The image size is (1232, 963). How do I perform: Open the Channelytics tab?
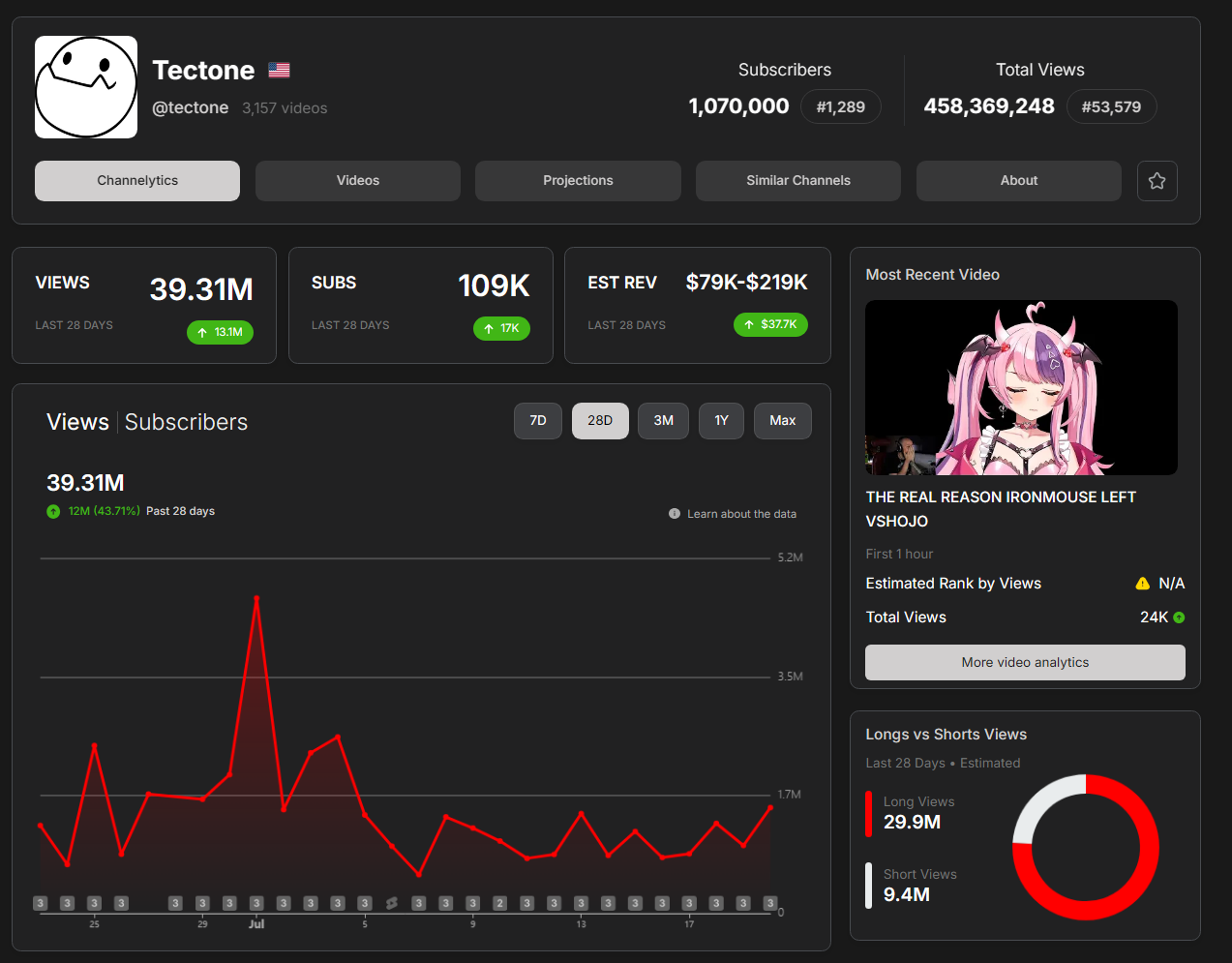coord(137,181)
